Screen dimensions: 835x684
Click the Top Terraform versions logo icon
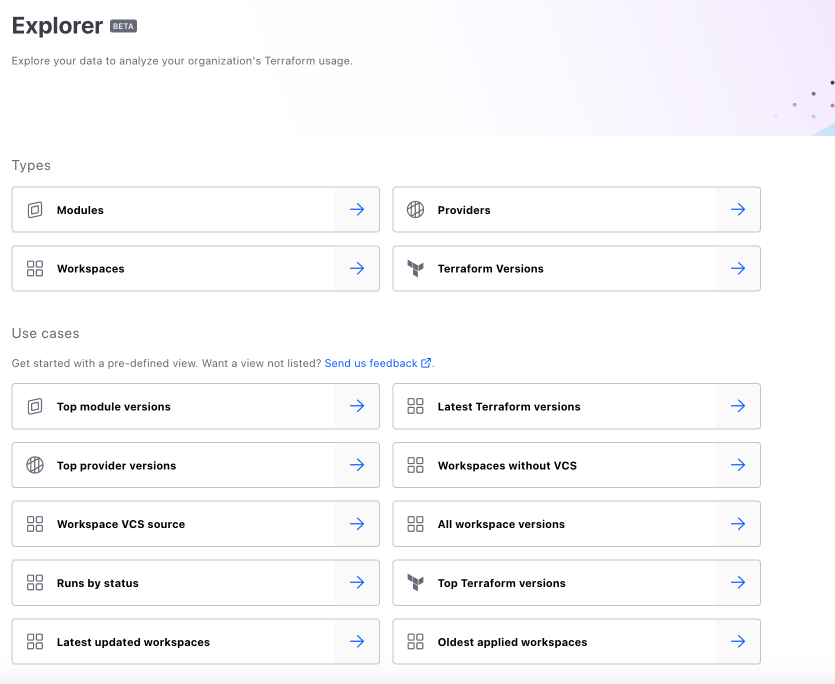pos(416,583)
